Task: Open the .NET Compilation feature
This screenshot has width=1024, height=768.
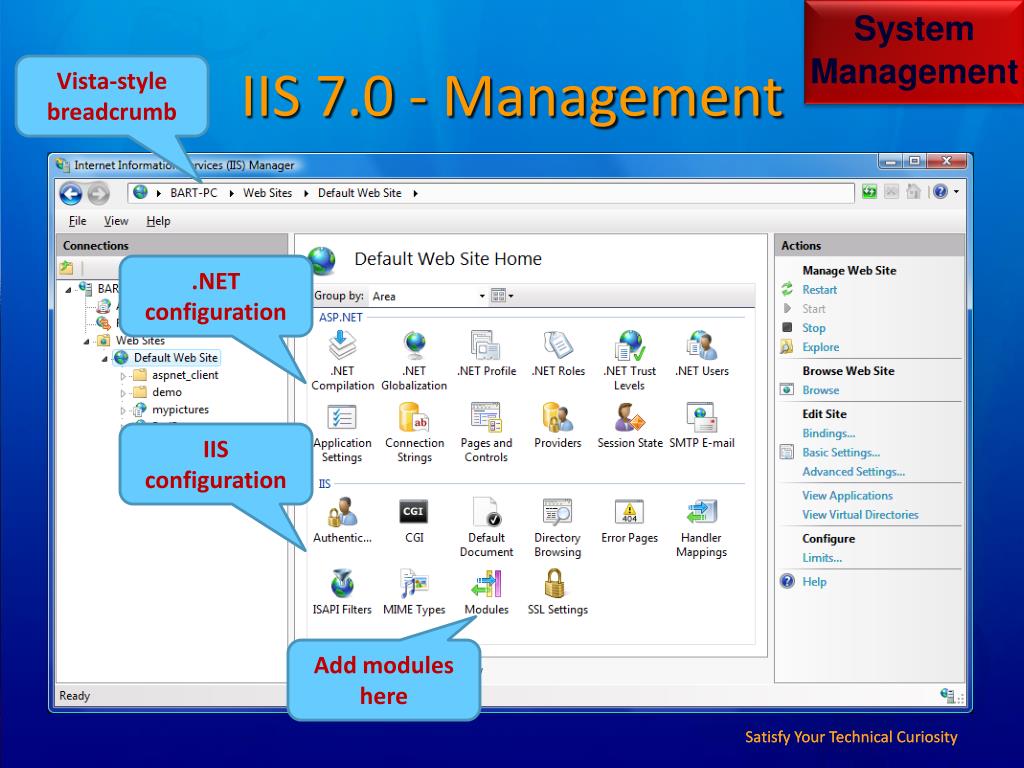Action: [x=342, y=360]
